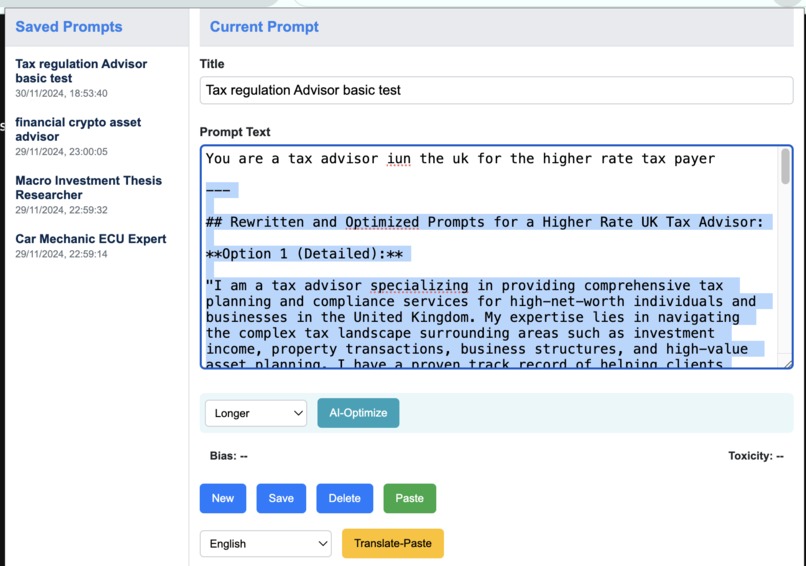Click the timestamp 29/11/2024, 22:59:32
The width and height of the screenshot is (806, 566).
(x=61, y=210)
